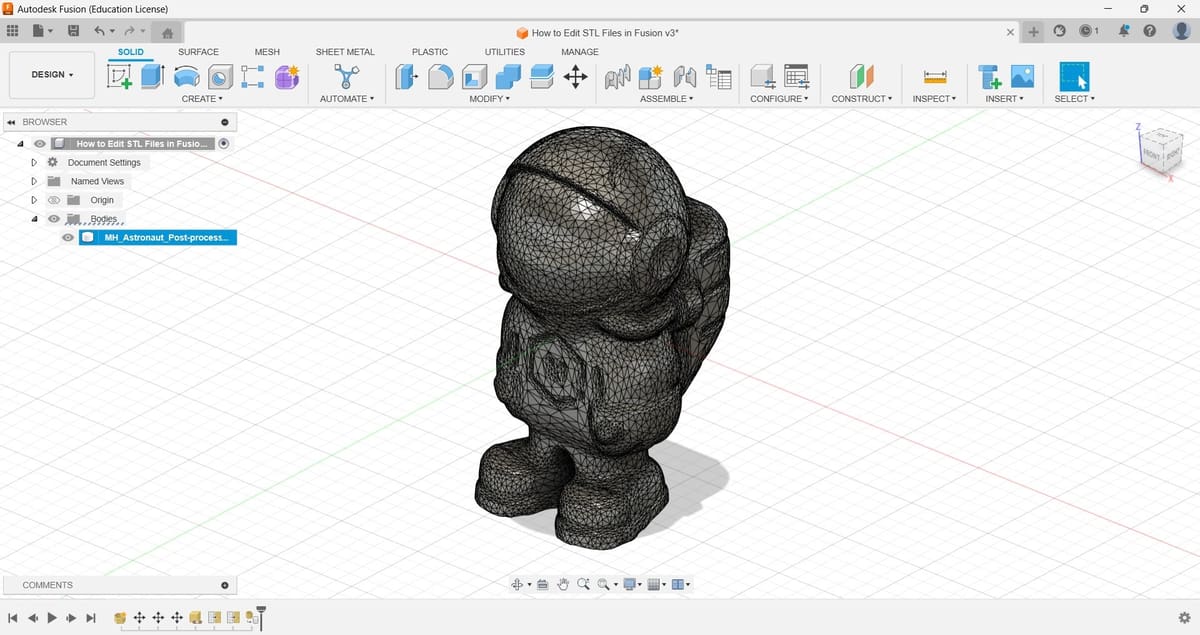Open the Help question mark menu
Image resolution: width=1200 pixels, height=635 pixels.
pyautogui.click(x=1150, y=31)
